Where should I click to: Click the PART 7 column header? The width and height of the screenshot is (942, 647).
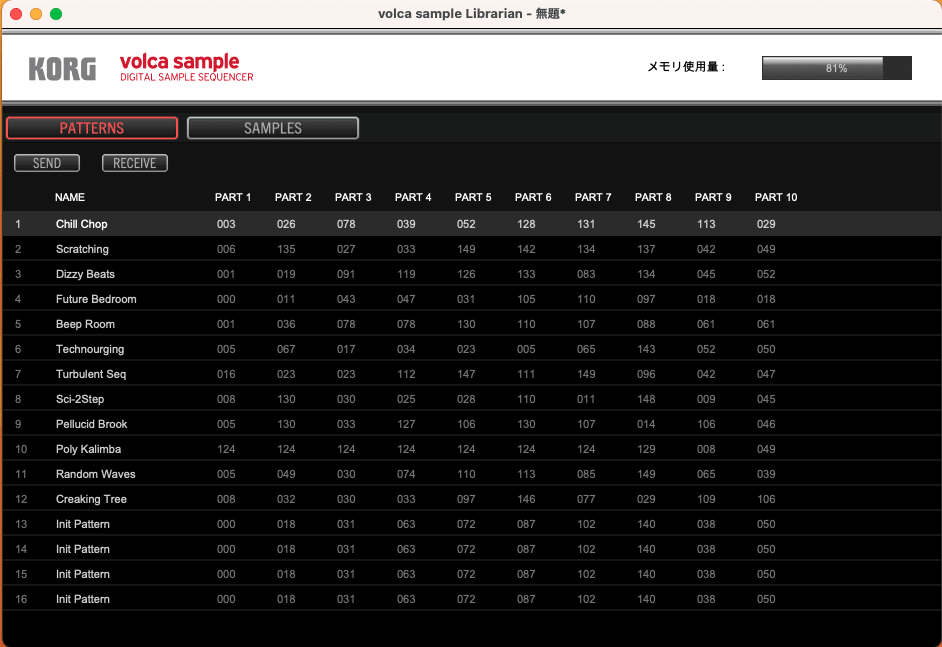pyautogui.click(x=593, y=197)
